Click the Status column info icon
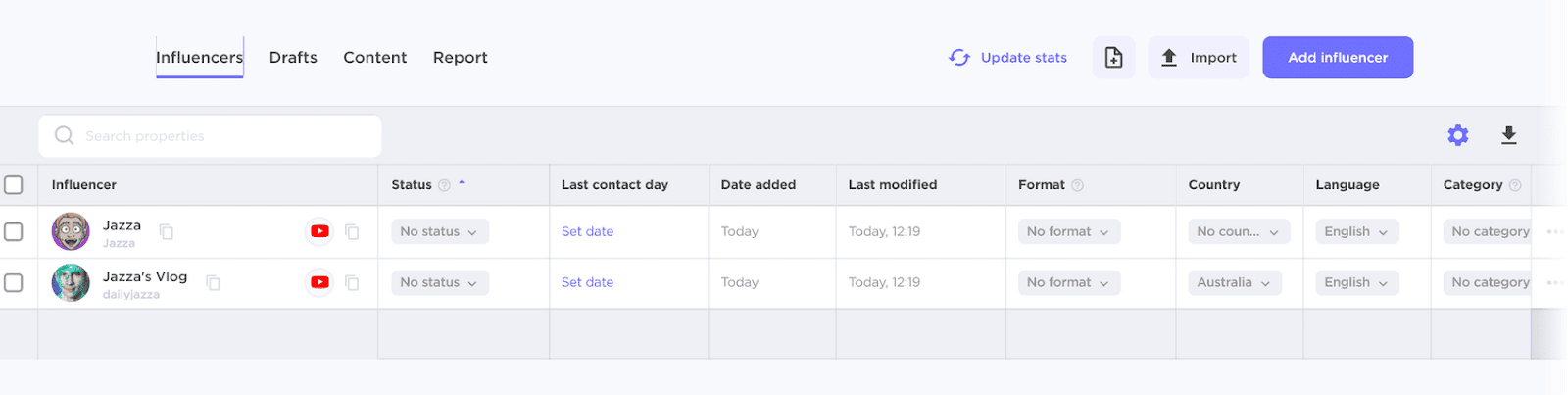 444,185
